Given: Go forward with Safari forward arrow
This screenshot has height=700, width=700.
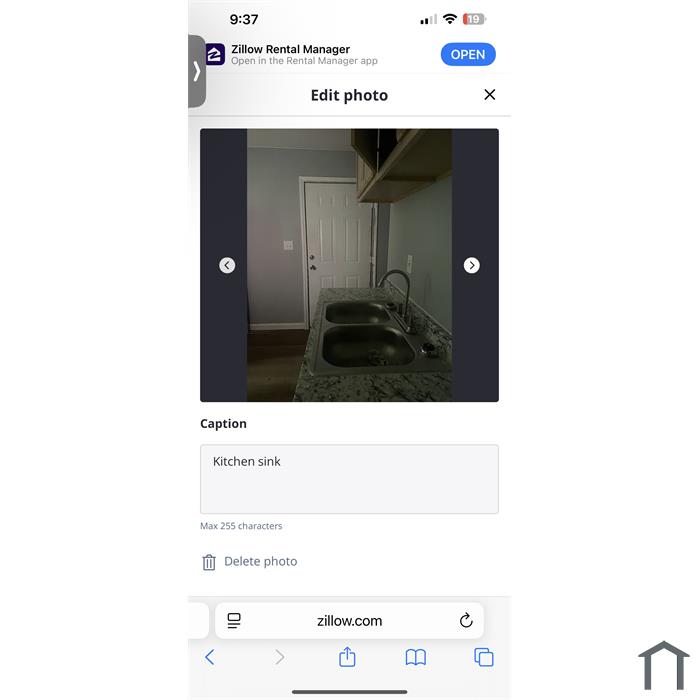Looking at the screenshot, I should tap(279, 657).
